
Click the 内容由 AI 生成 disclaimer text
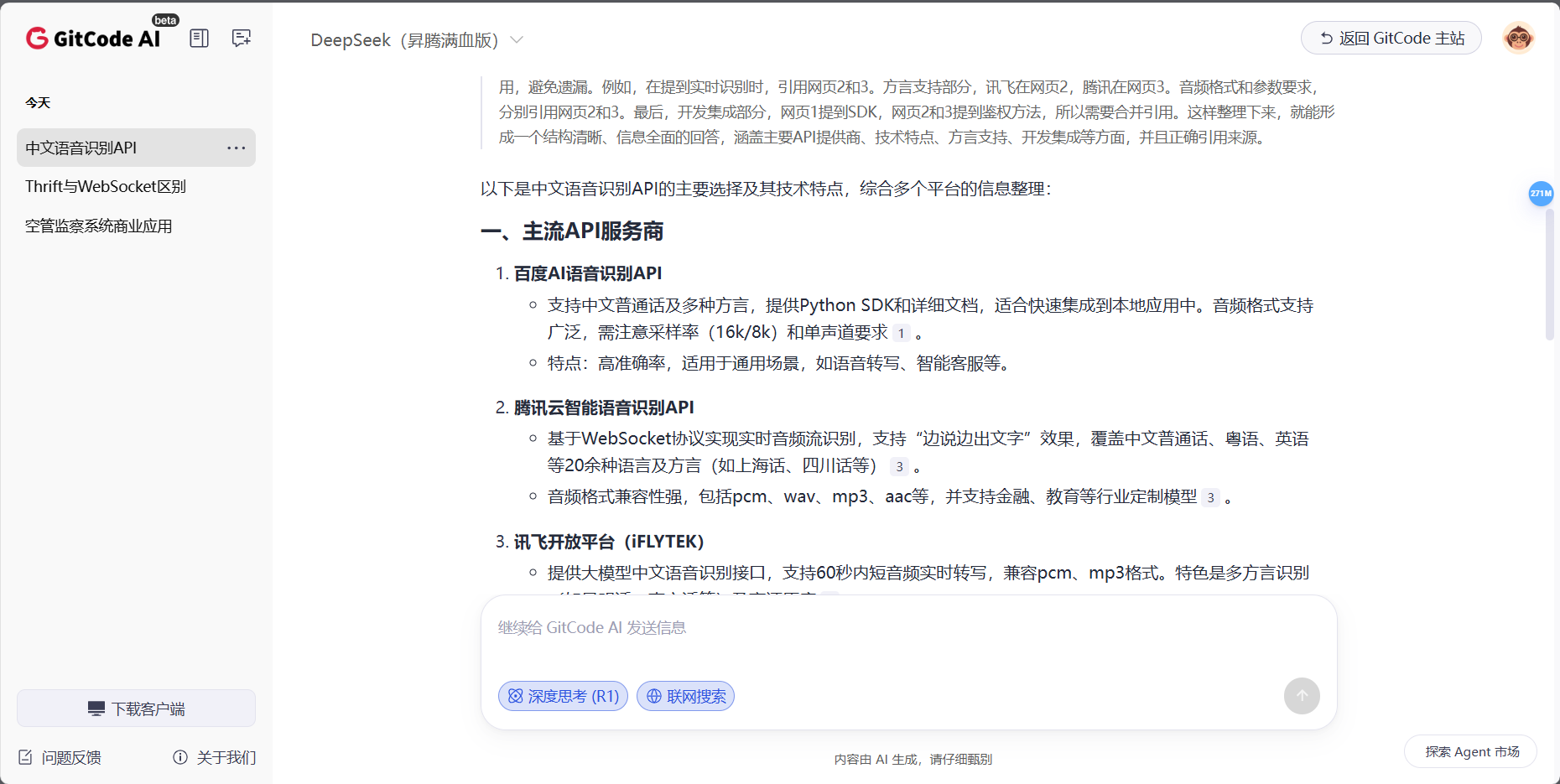tap(913, 759)
